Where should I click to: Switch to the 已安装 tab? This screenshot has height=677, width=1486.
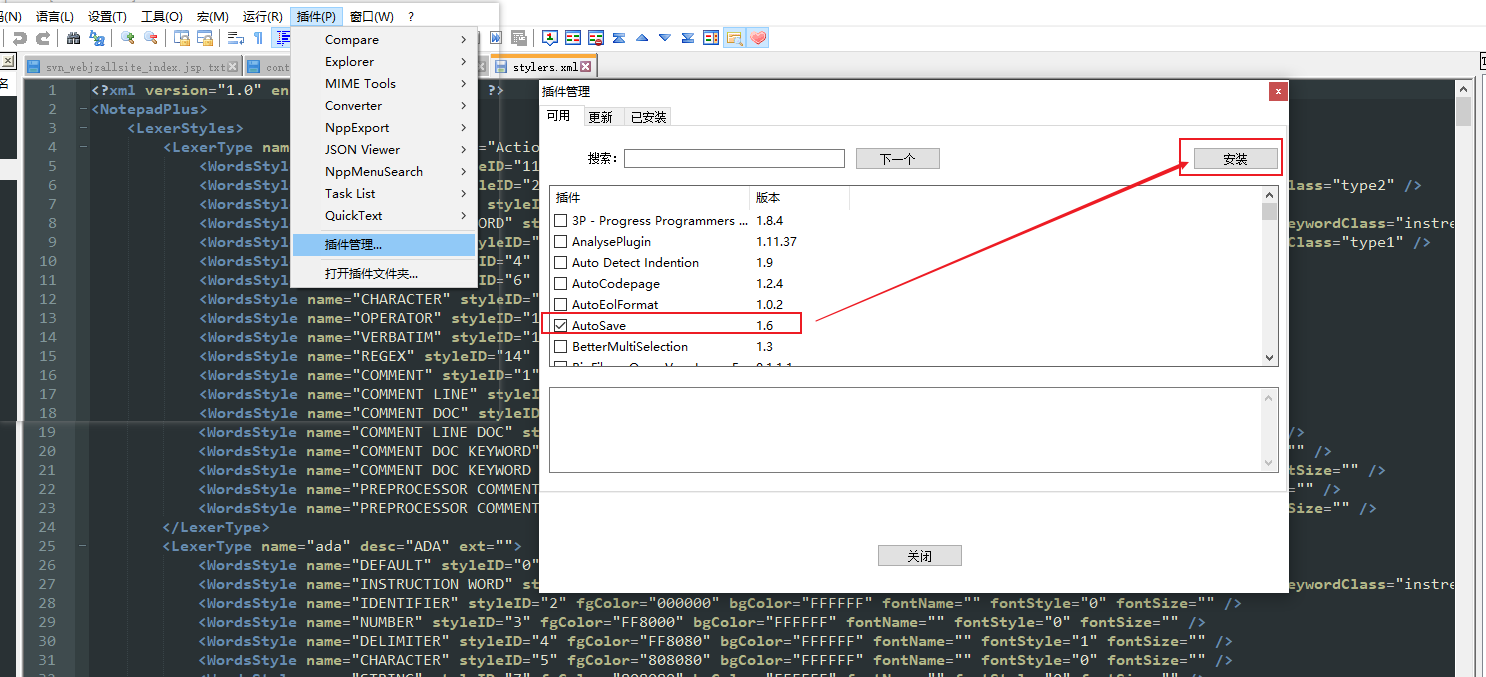649,115
